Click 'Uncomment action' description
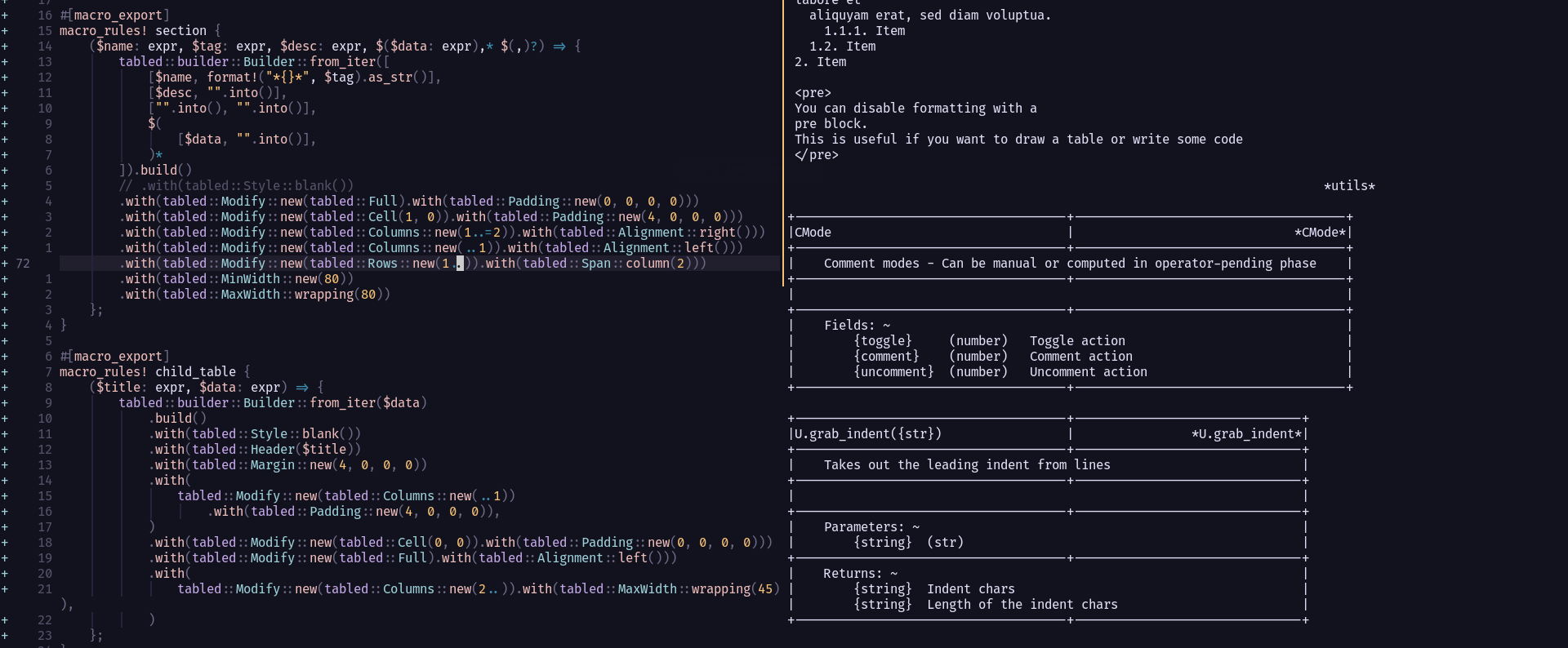 coord(1089,372)
